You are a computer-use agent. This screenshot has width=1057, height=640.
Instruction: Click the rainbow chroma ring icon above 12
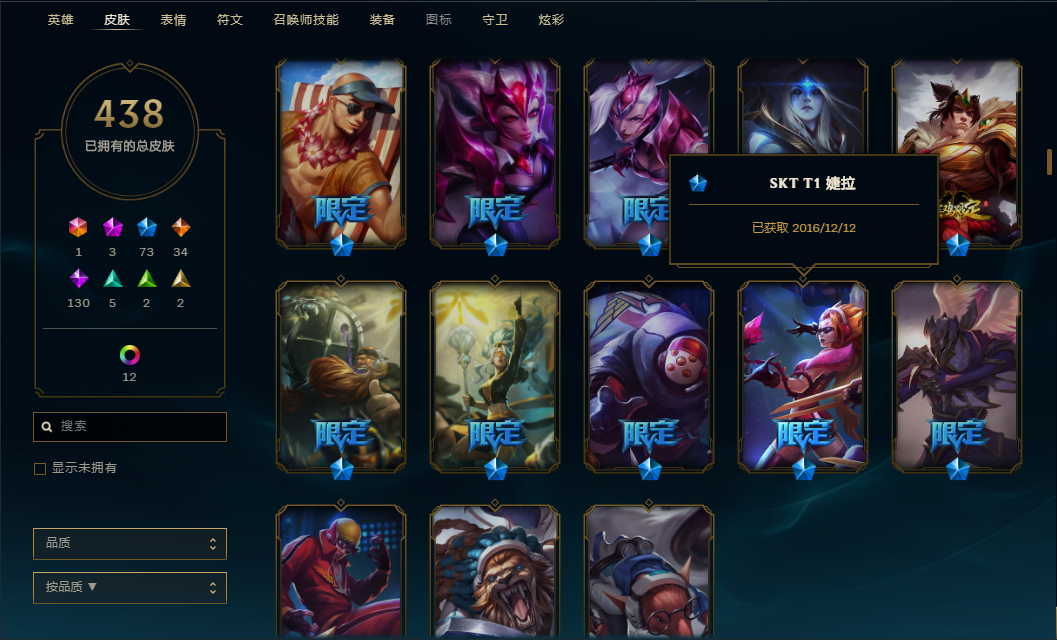coord(129,355)
